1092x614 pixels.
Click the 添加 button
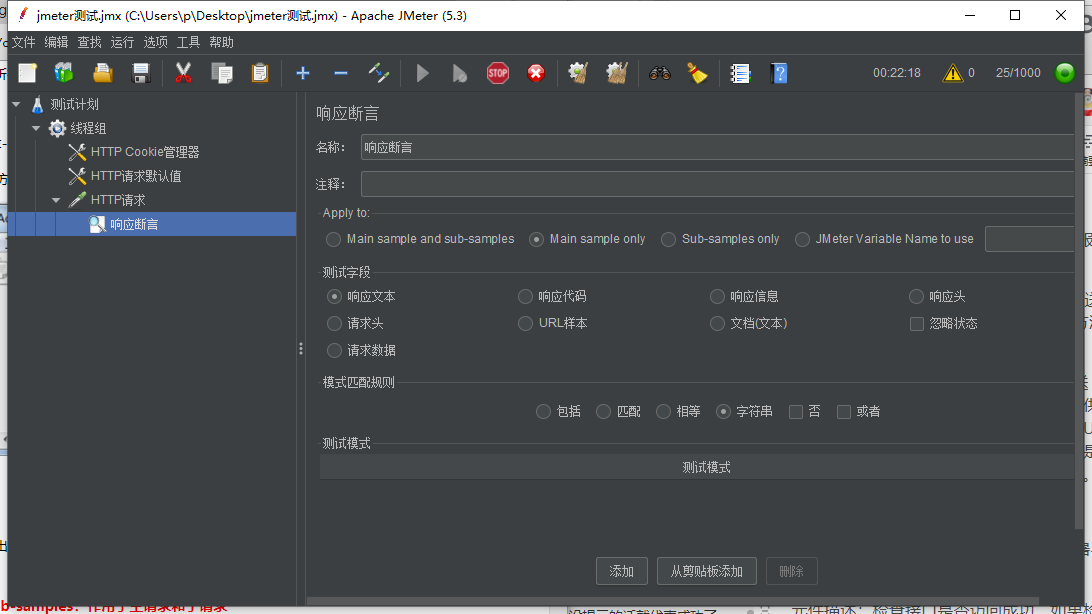click(622, 572)
